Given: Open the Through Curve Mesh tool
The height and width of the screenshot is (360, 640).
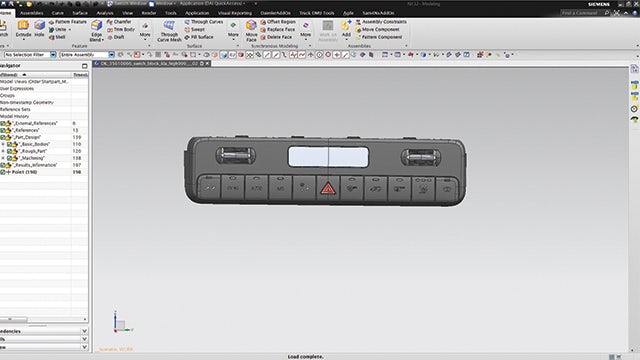Looking at the screenshot, I should pyautogui.click(x=169, y=31).
